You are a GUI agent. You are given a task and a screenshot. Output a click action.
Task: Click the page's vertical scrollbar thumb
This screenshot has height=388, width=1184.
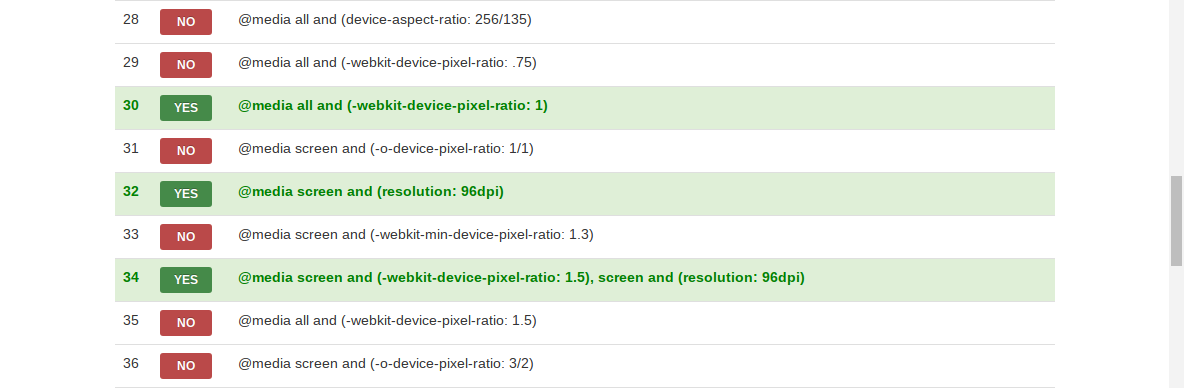click(x=1176, y=220)
